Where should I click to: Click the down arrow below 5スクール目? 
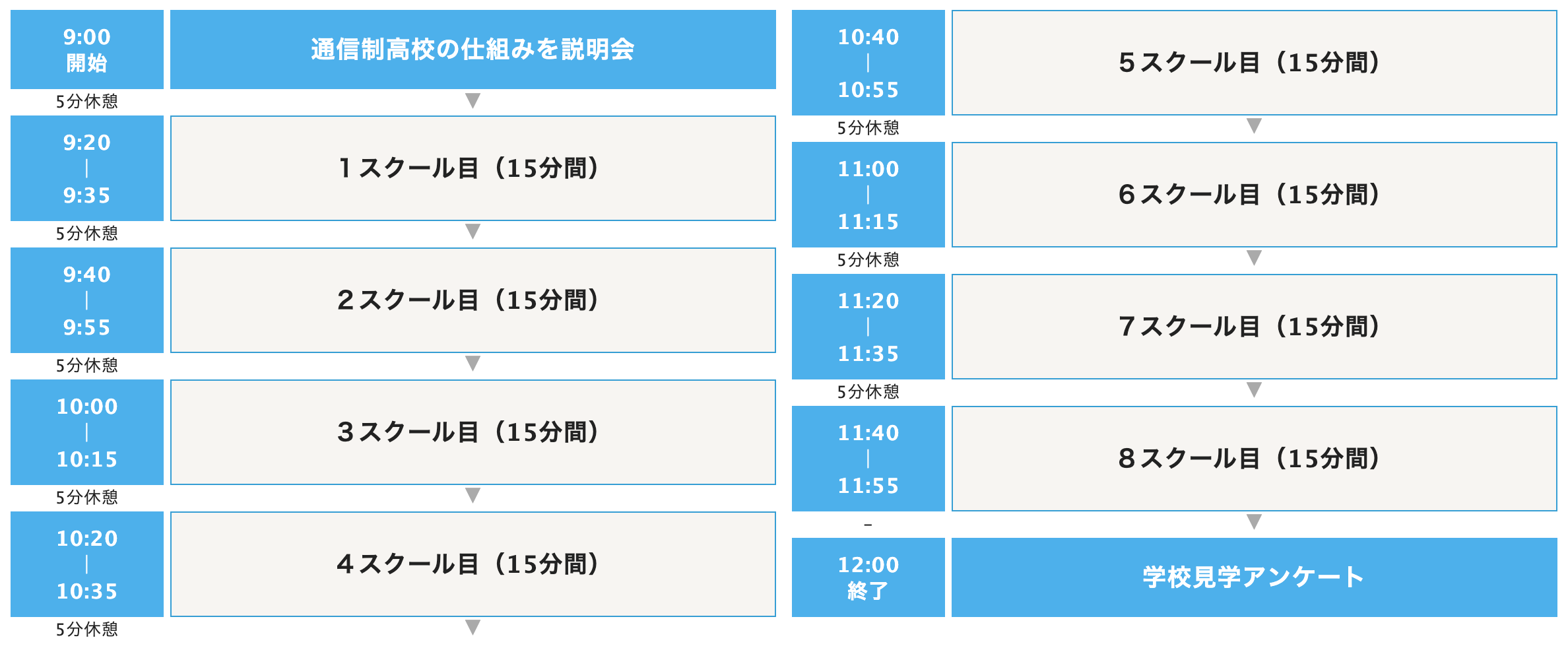coord(1254,125)
